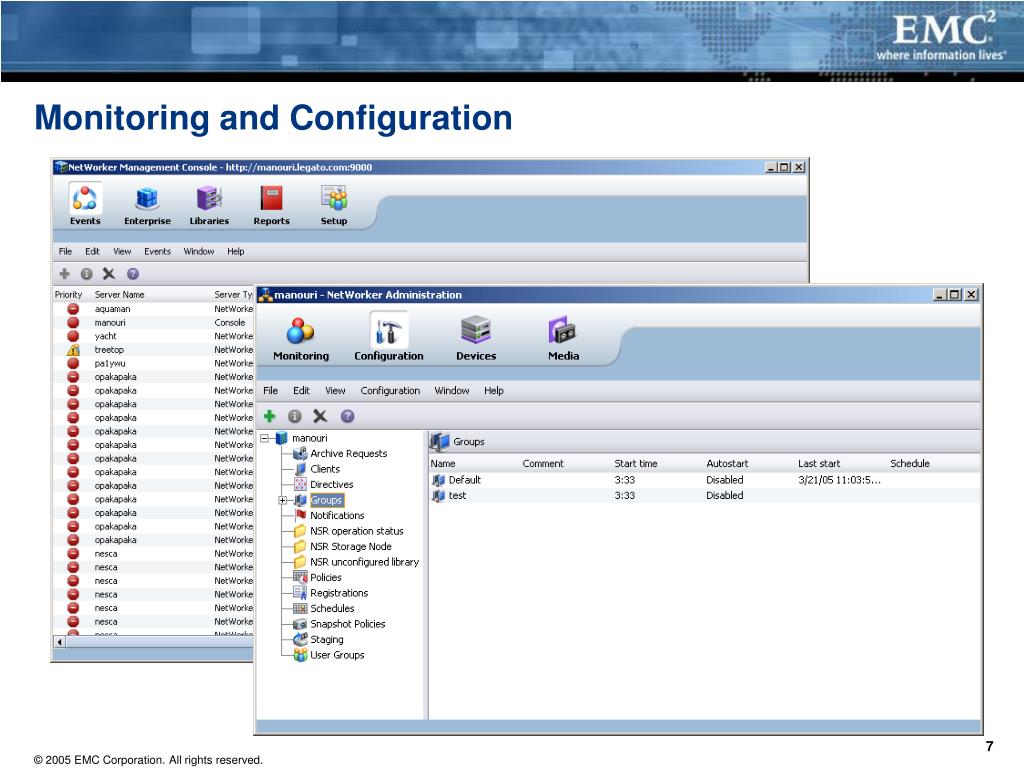Open Events menu in Management Console
The width and height of the screenshot is (1024, 768).
click(x=157, y=251)
